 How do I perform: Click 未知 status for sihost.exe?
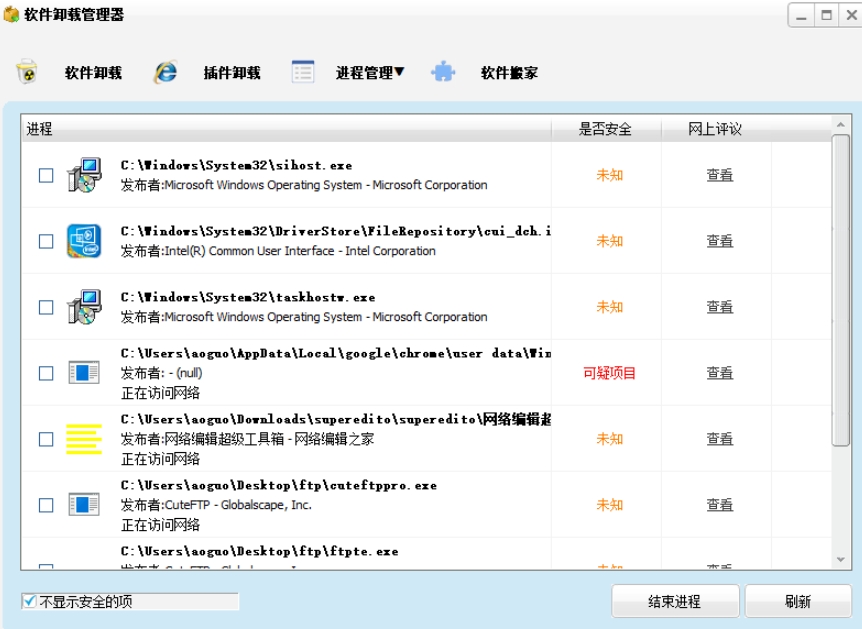click(x=610, y=175)
